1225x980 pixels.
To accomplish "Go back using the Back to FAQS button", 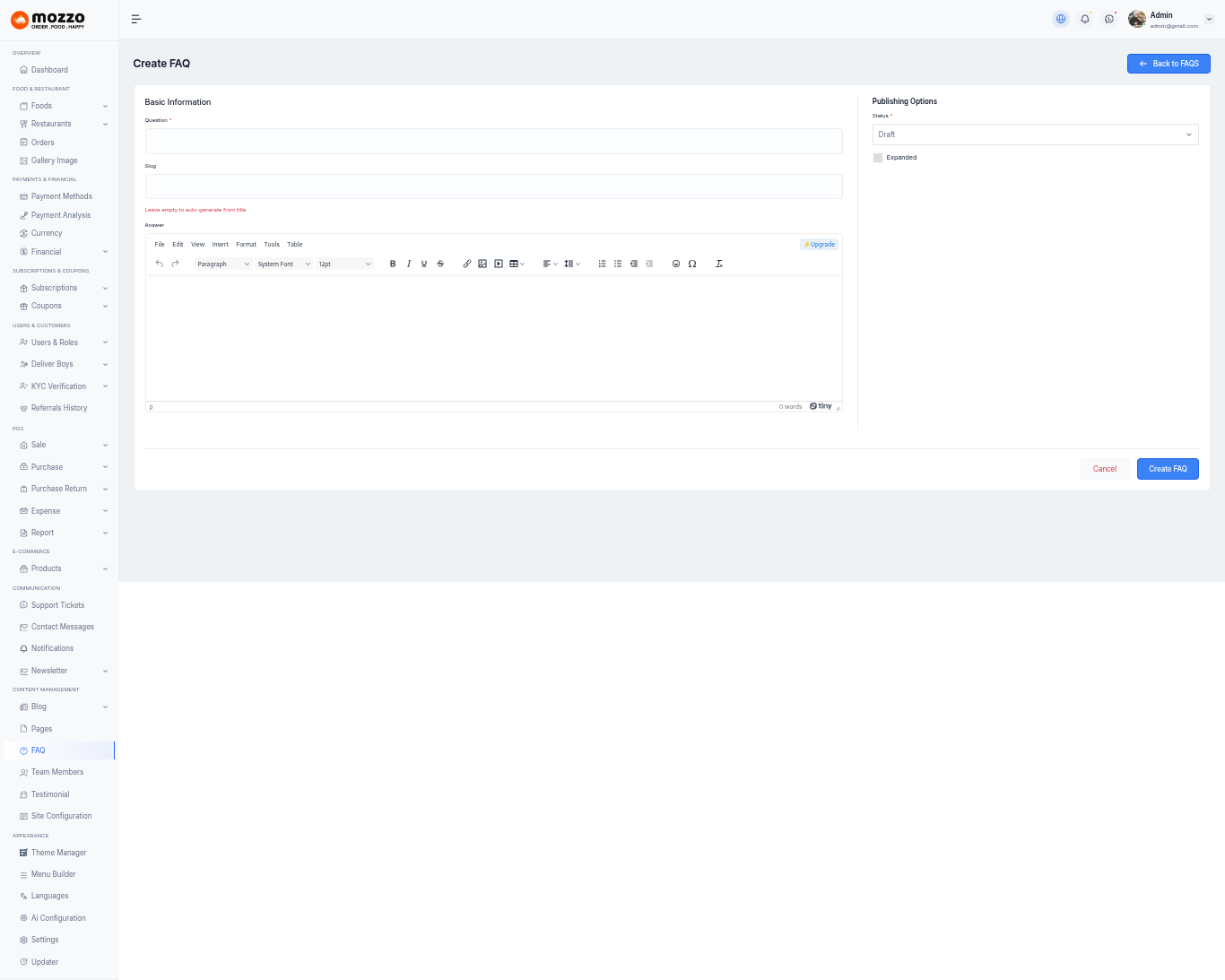I will (x=1169, y=64).
